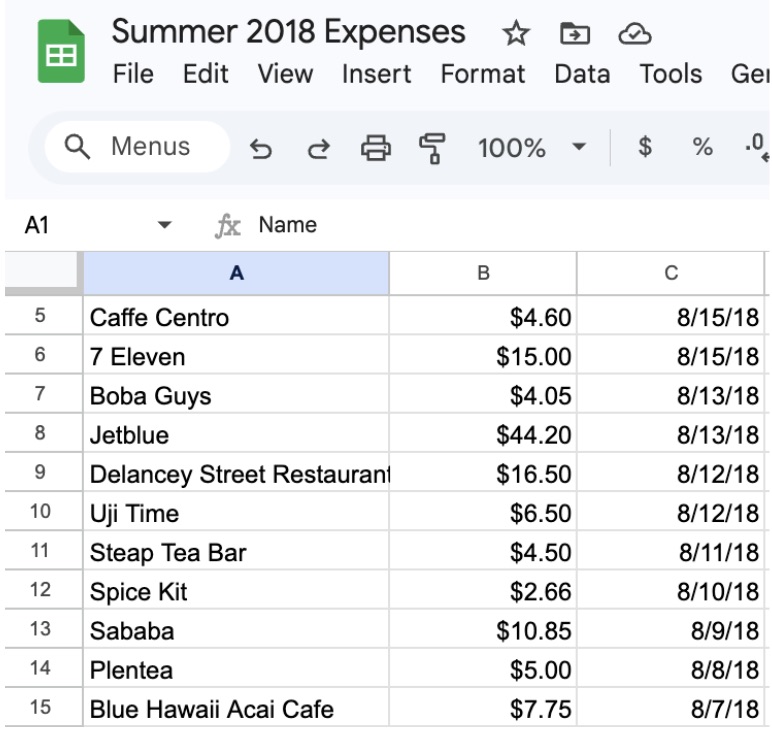Select the $4.05 amount cell
772x734 pixels.
point(483,394)
